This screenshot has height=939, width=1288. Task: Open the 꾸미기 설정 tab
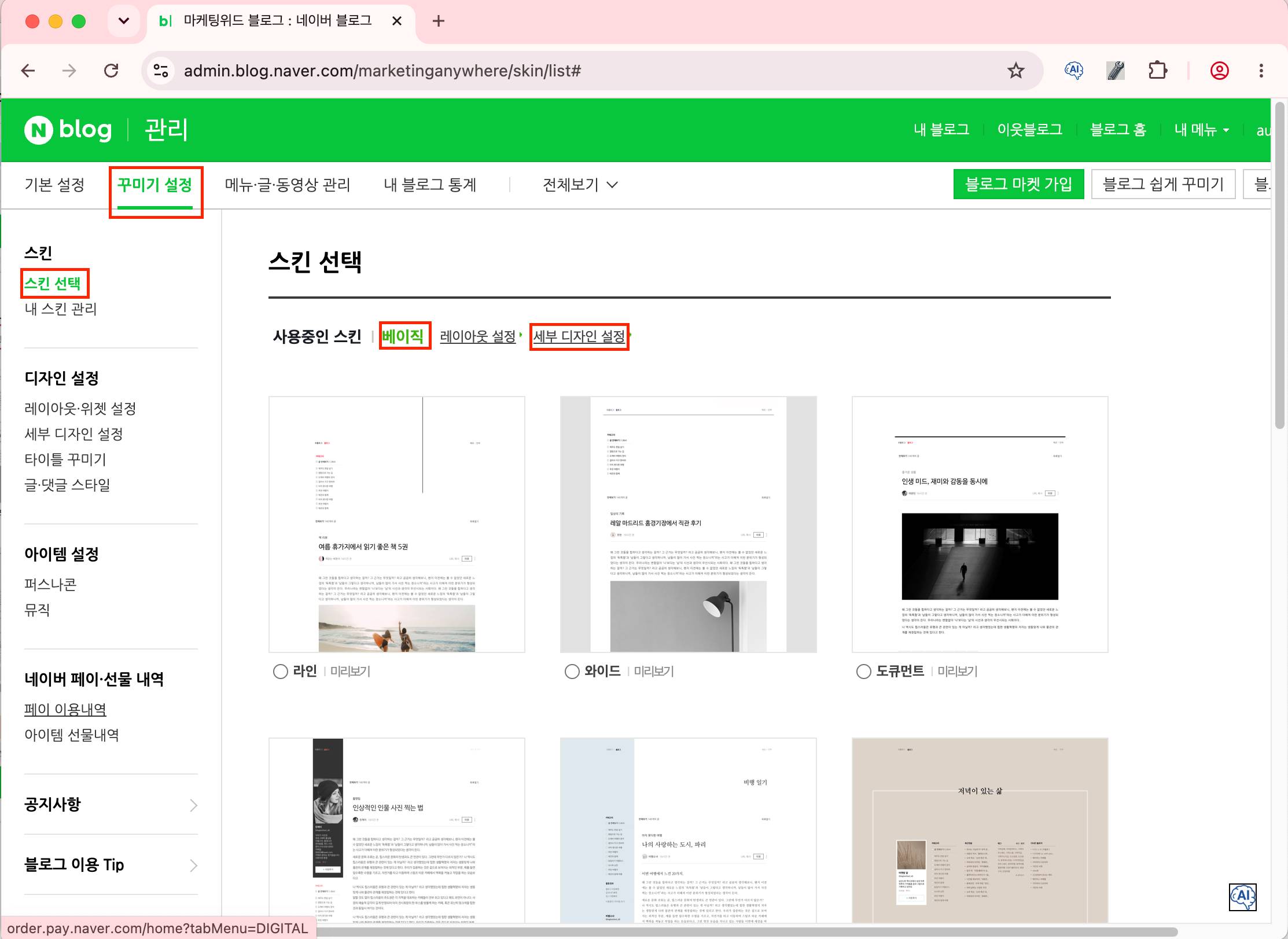click(x=154, y=185)
